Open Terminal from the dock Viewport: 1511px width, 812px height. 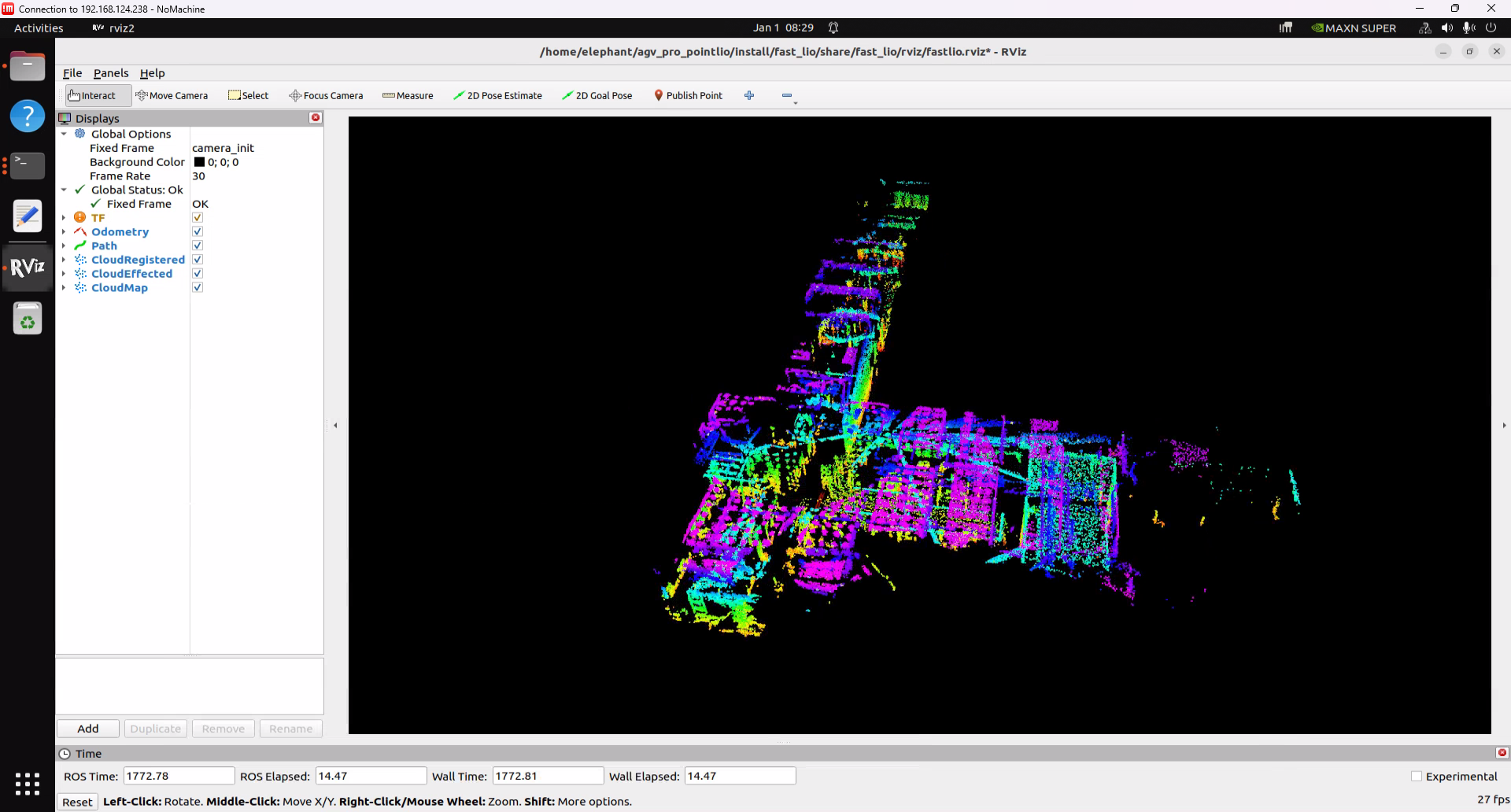click(x=28, y=166)
